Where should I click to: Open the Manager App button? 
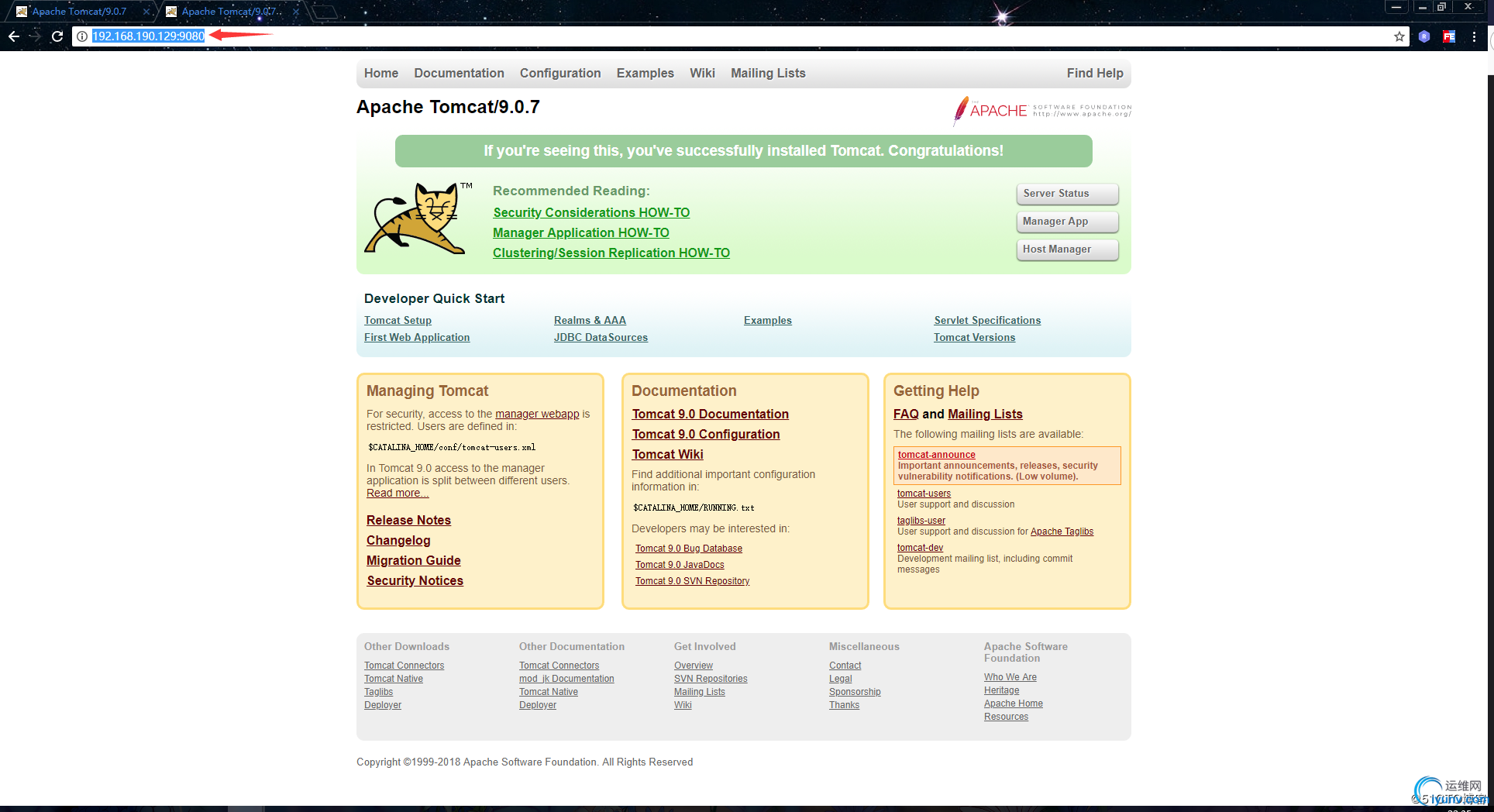tap(1068, 222)
